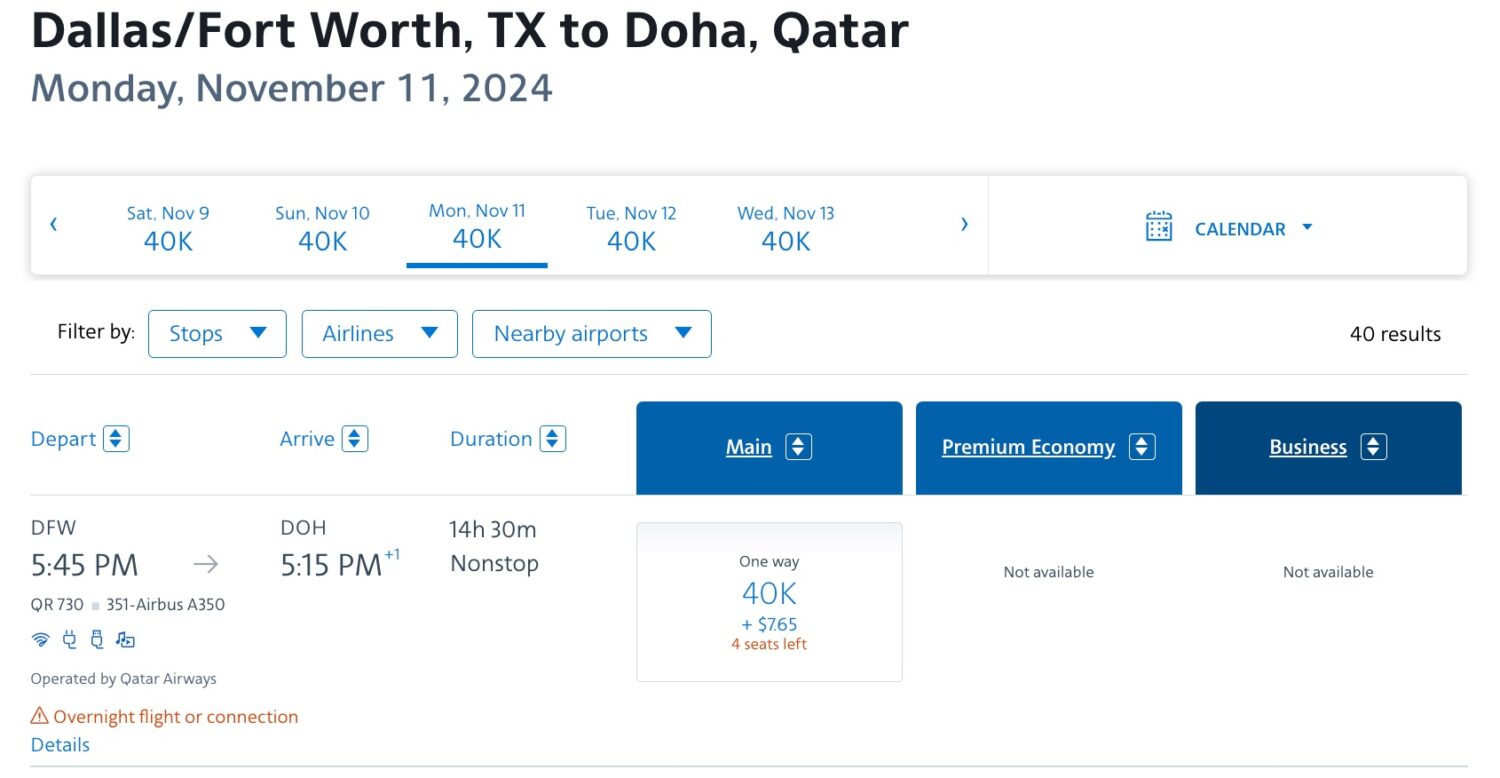Open the Nearby airports filter
The width and height of the screenshot is (1500, 778).
591,333
